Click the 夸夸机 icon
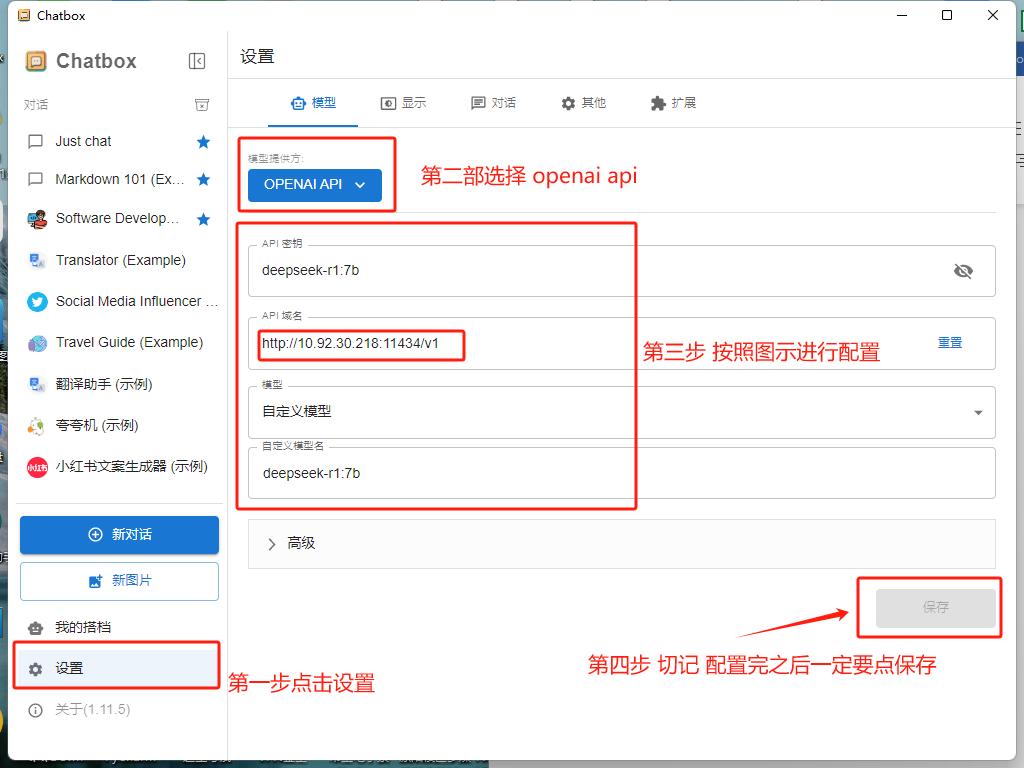Screen dimensions: 1024x768 [x=36, y=426]
